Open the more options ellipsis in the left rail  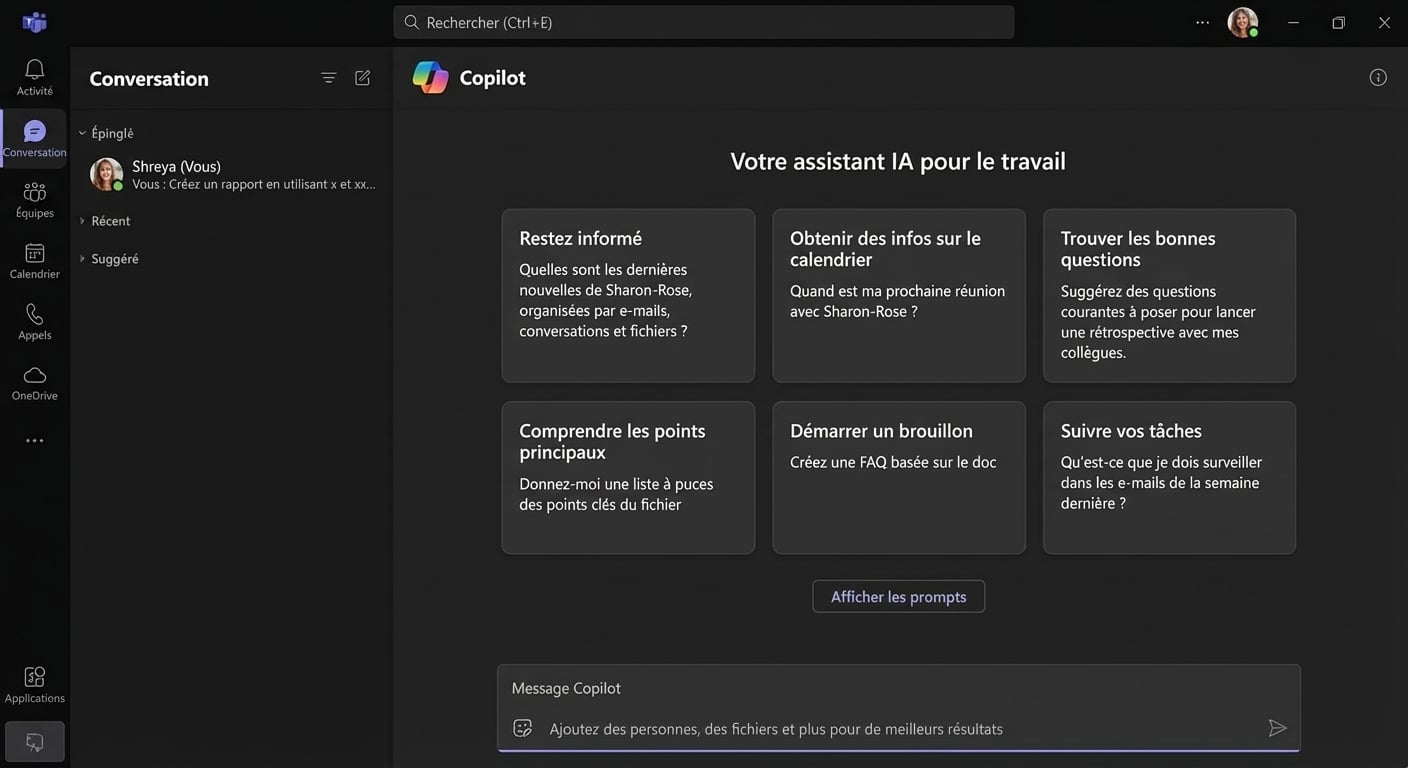coord(34,440)
